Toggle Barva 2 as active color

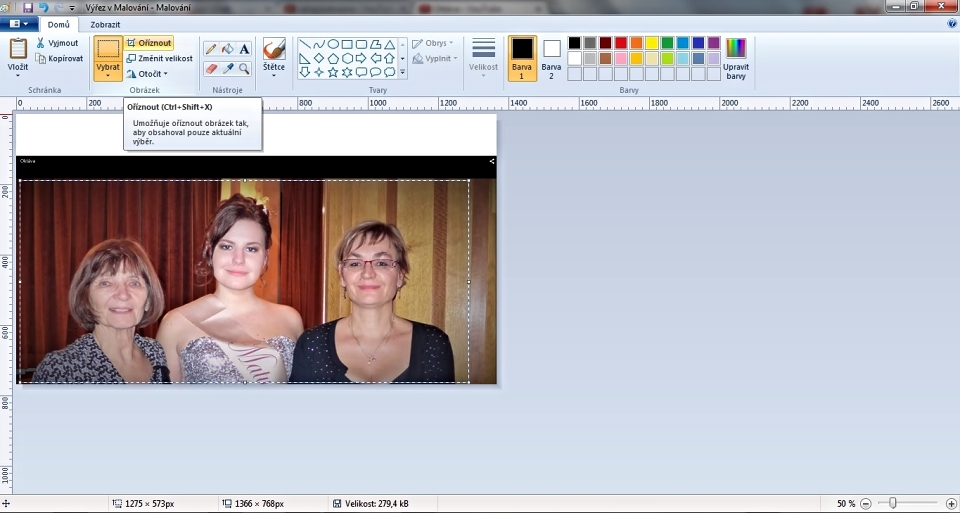[x=552, y=57]
